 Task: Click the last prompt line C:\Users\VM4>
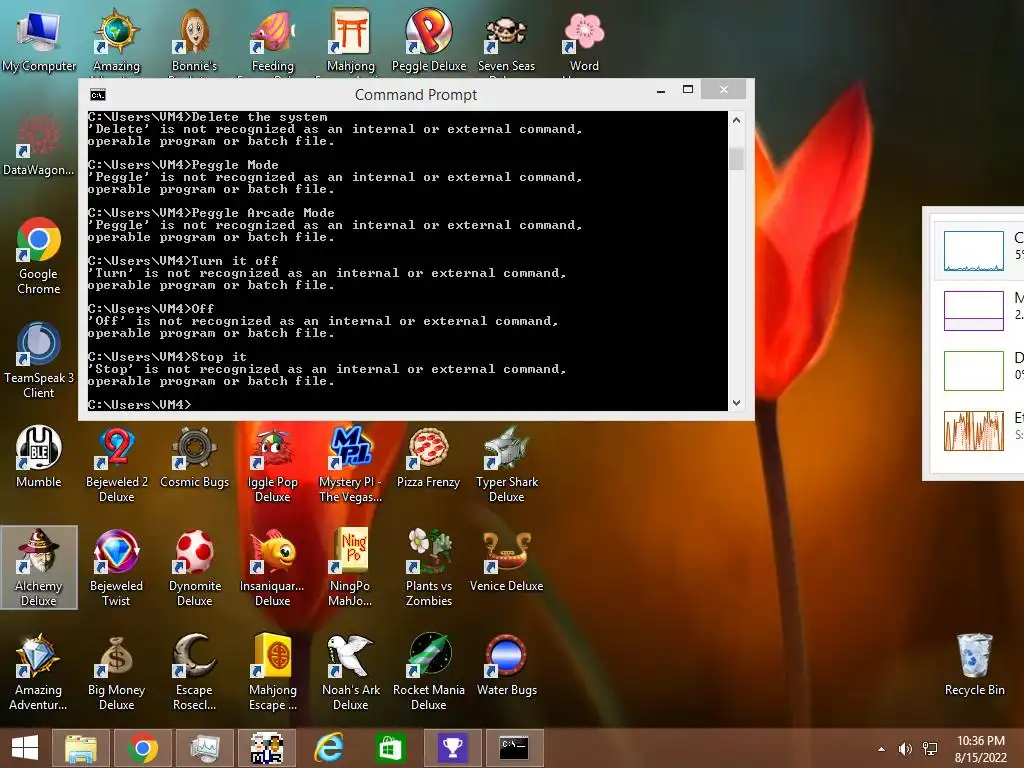[140, 405]
